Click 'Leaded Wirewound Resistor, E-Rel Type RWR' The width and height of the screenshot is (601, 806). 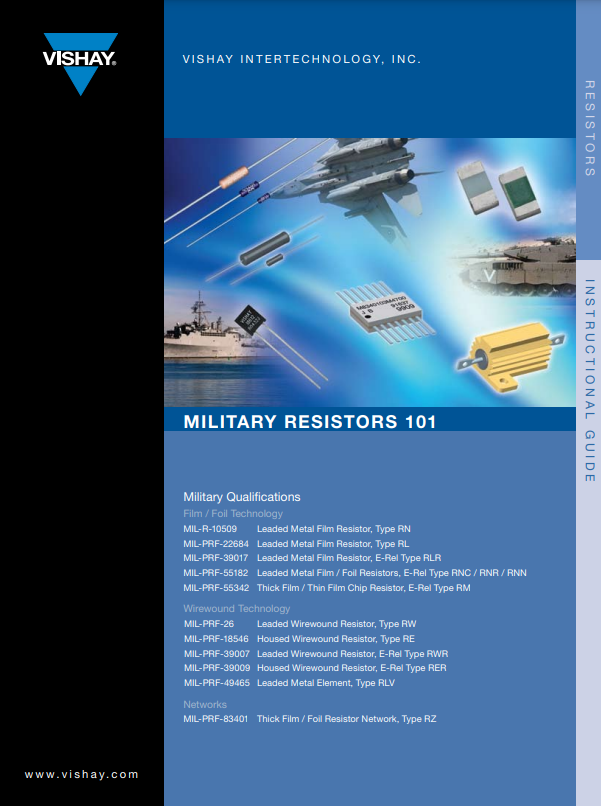point(353,654)
